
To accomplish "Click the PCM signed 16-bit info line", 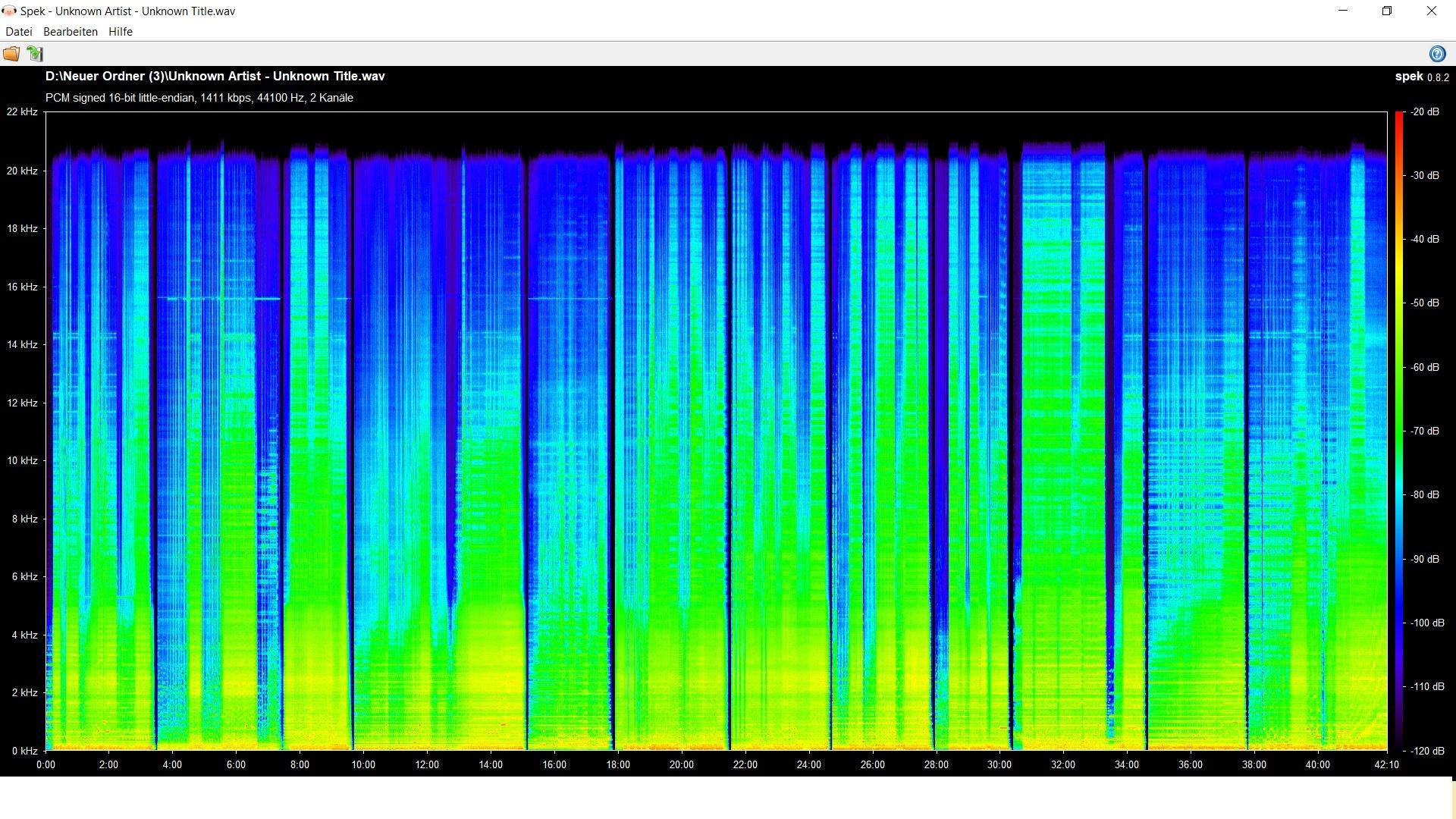I will [x=199, y=98].
